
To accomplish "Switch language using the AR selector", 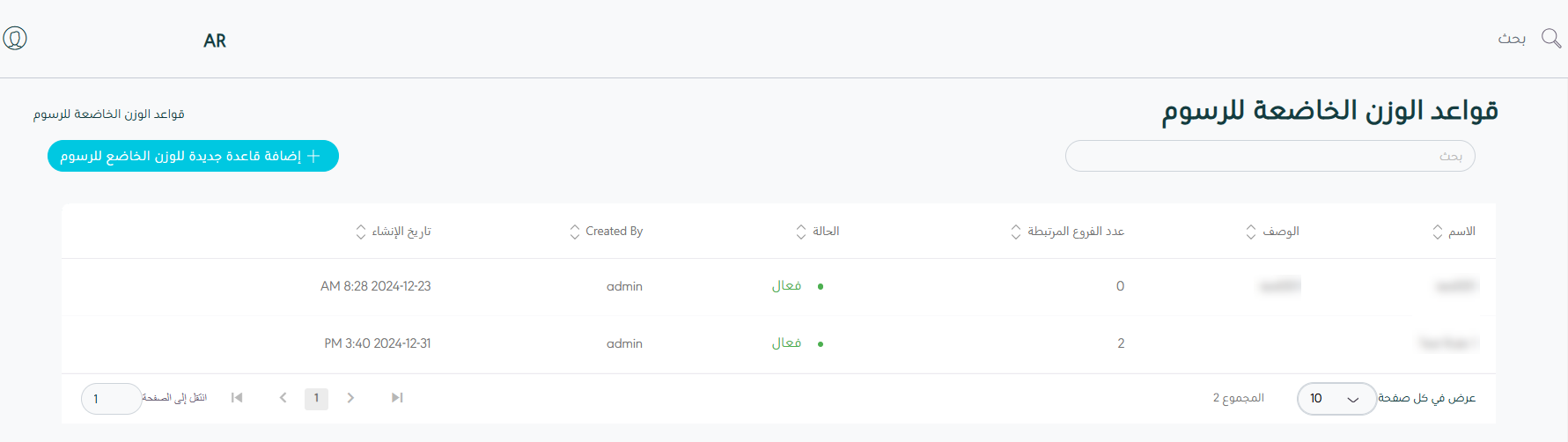I will point(215,41).
